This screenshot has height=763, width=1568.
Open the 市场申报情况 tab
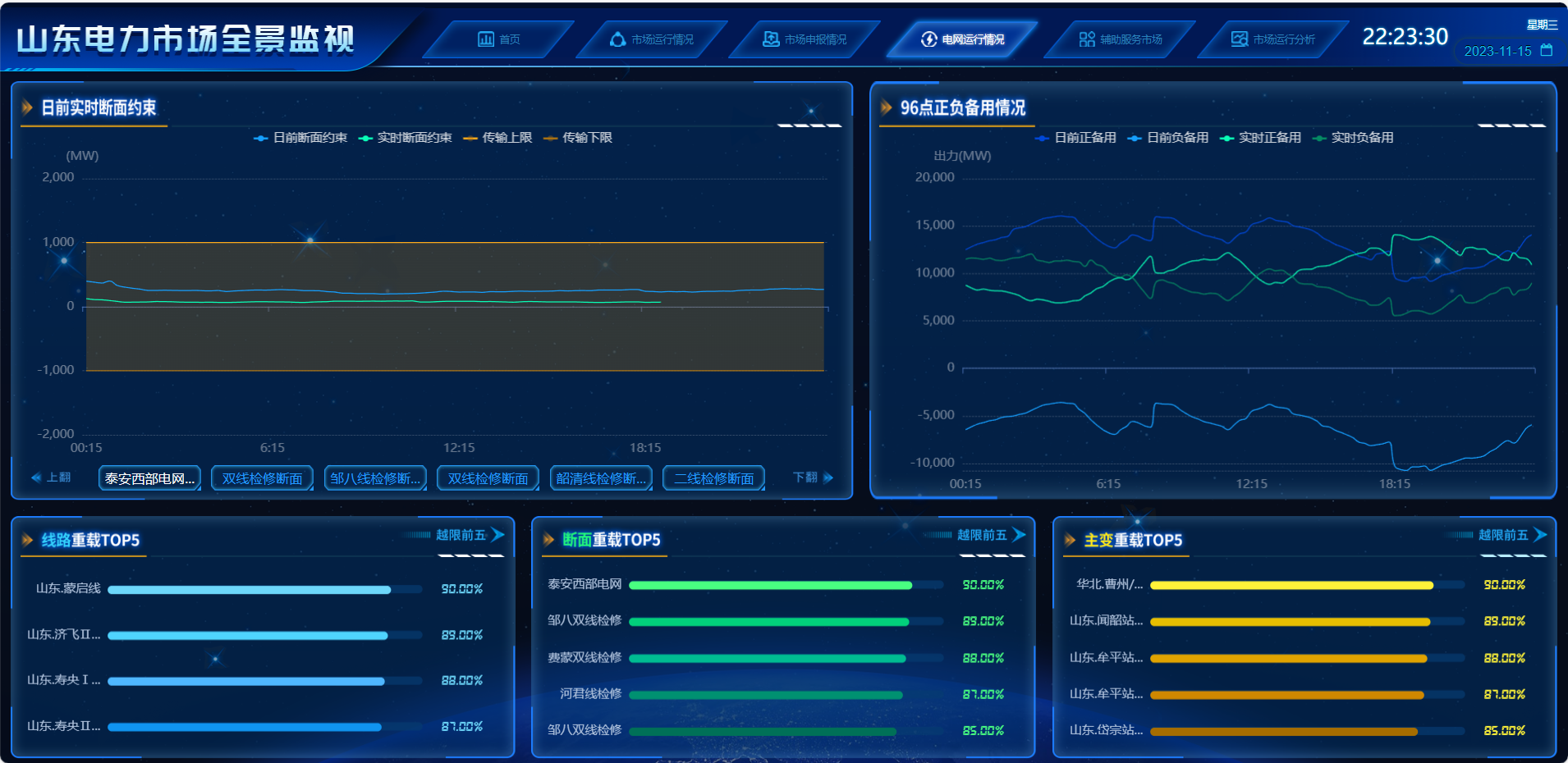click(805, 39)
